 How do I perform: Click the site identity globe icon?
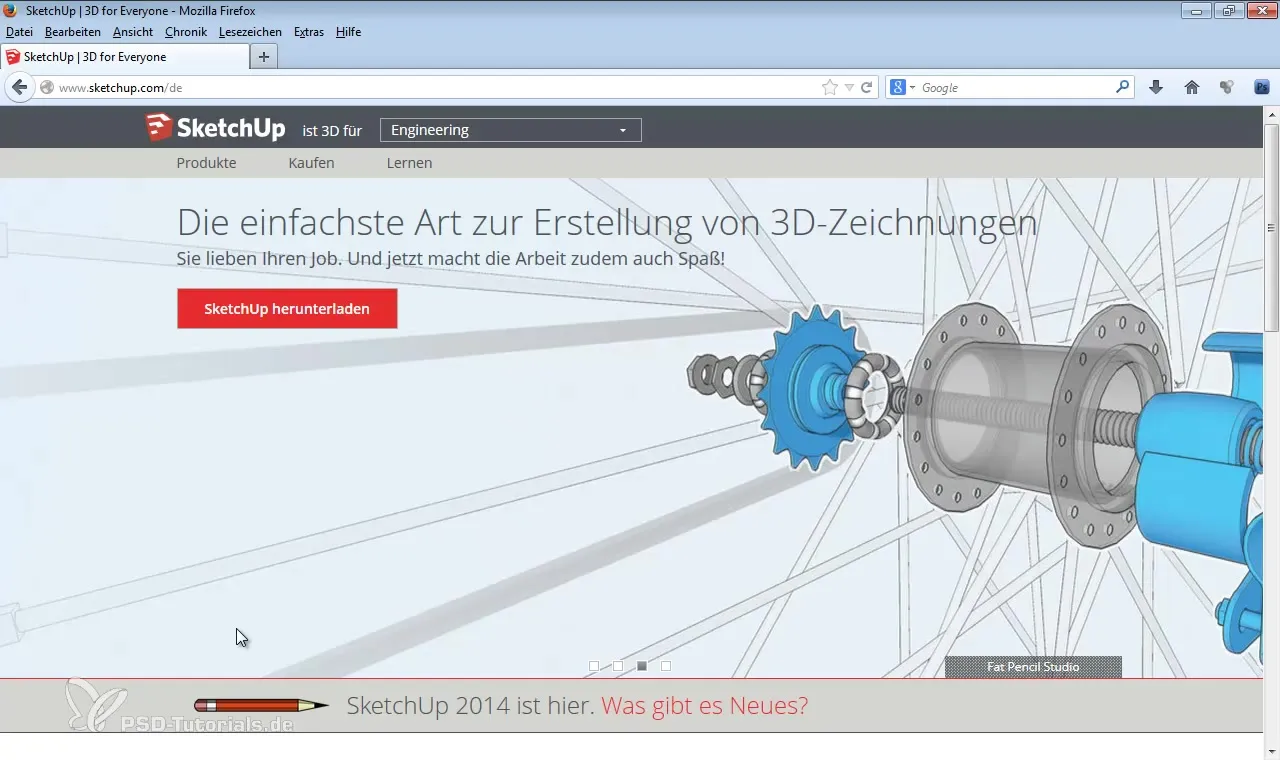click(x=47, y=88)
